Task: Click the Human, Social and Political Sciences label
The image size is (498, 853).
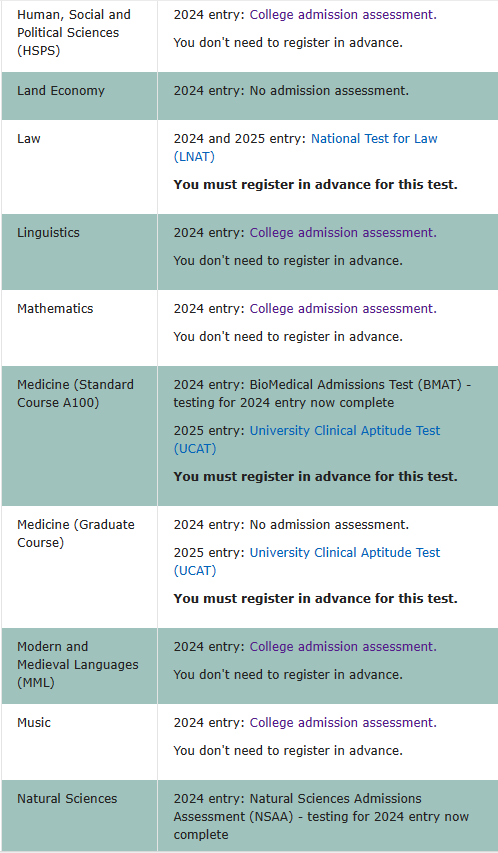Action: (73, 33)
